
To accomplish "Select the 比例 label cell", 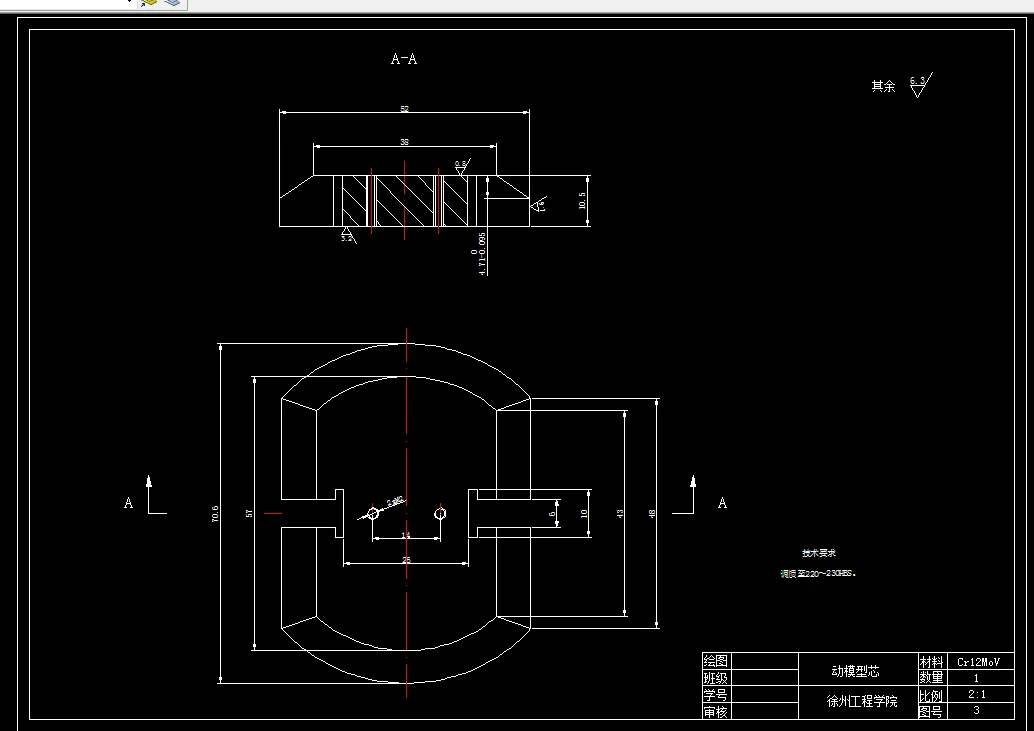I will click(931, 695).
